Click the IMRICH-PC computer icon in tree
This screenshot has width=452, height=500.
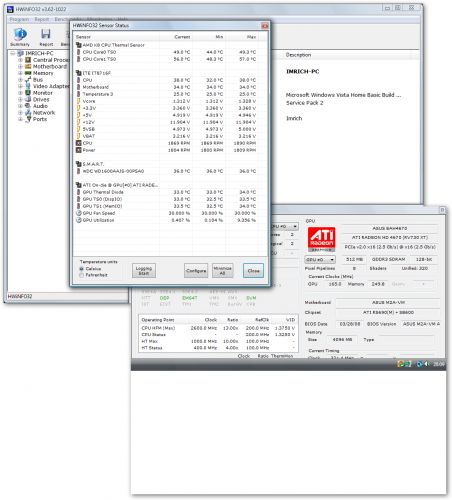[x=21, y=53]
